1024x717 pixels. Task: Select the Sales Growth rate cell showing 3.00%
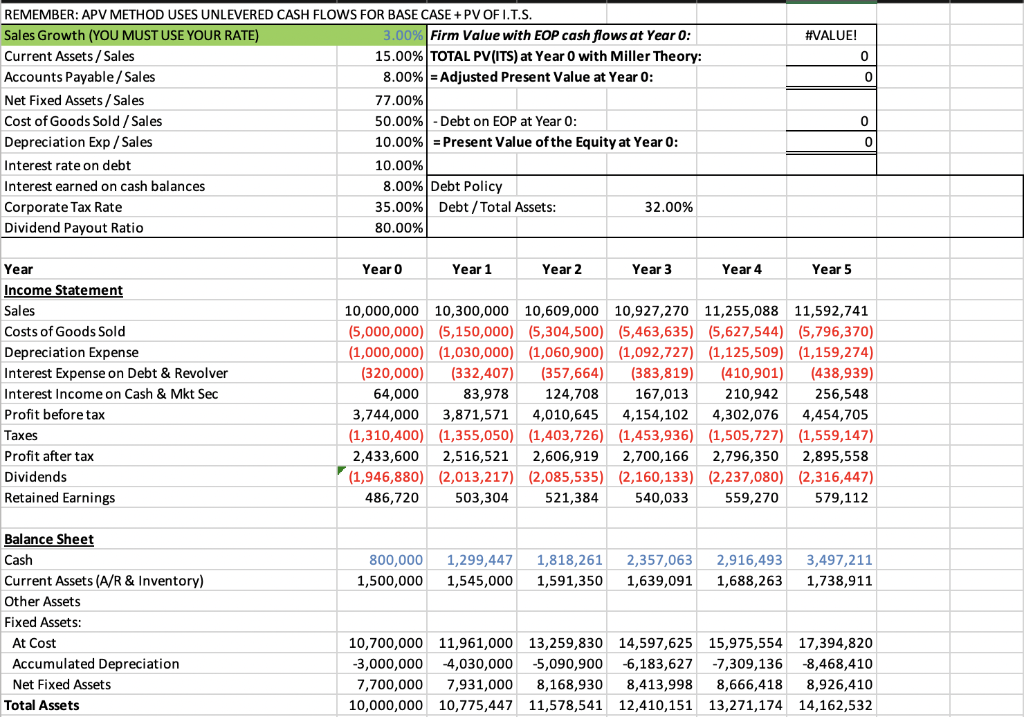383,35
